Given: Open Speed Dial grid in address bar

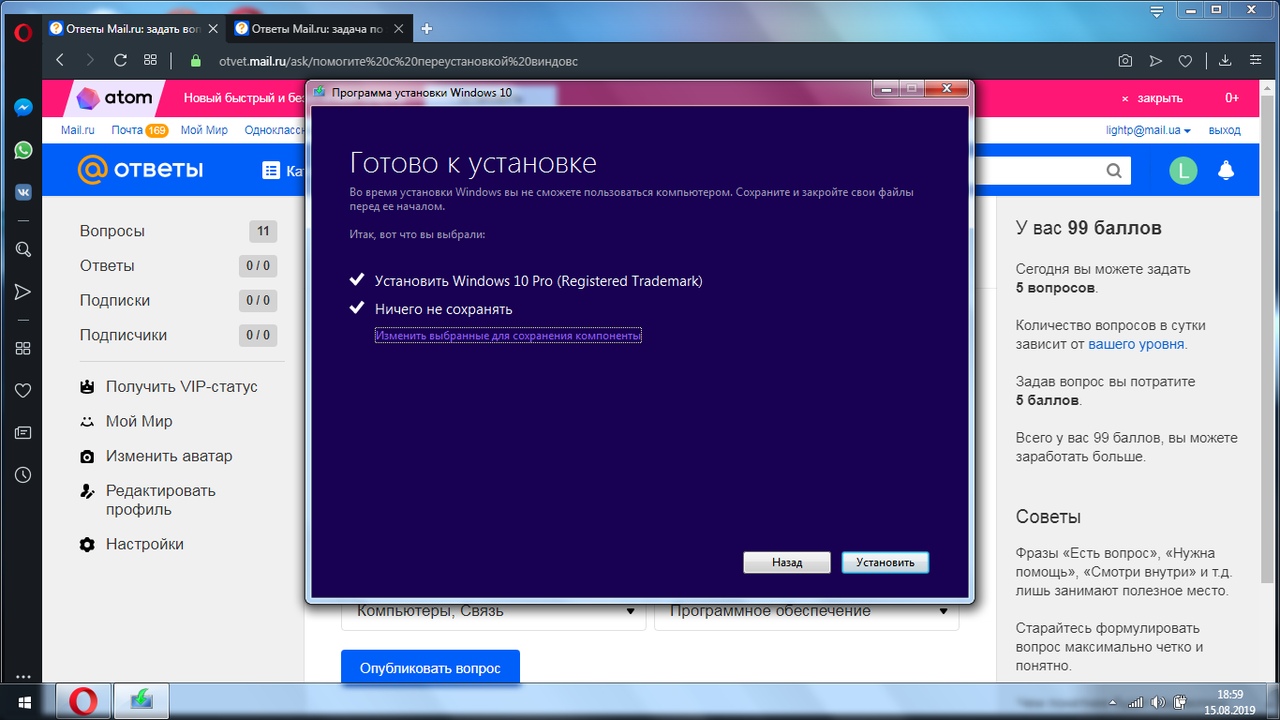Looking at the screenshot, I should pyautogui.click(x=151, y=61).
